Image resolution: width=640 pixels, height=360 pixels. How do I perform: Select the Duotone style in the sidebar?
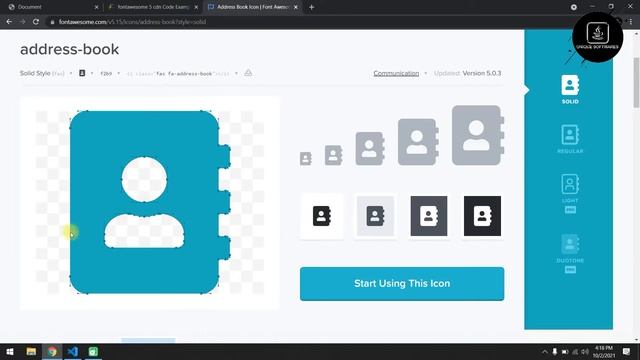[x=570, y=253]
